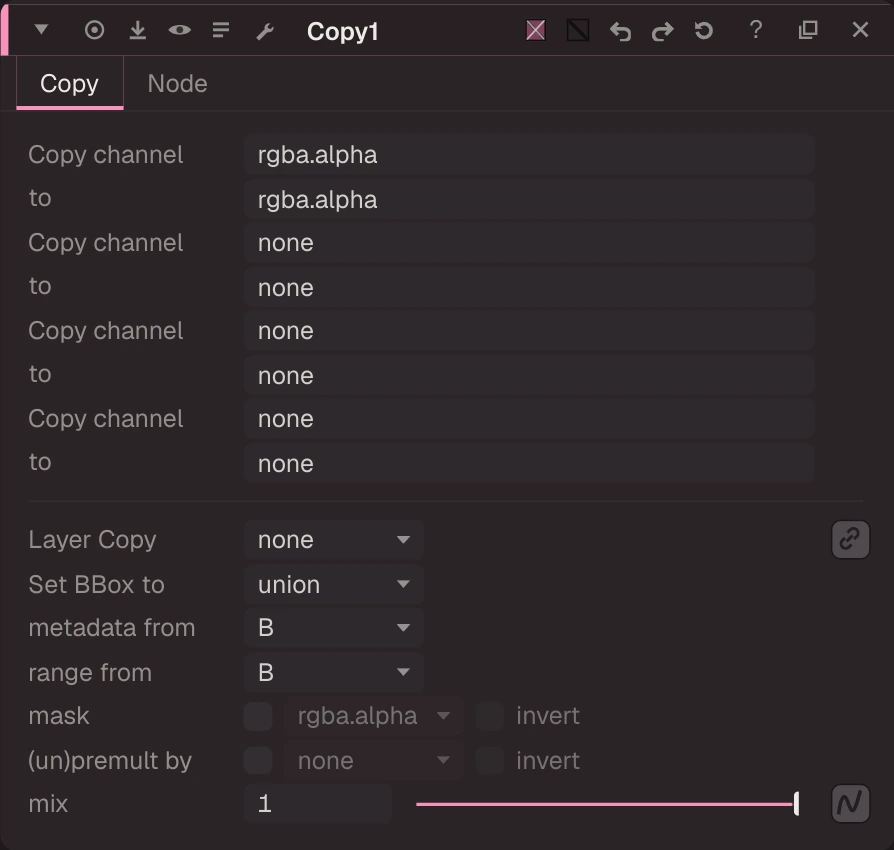Open the Set BBox to union dropdown
Viewport: 894px width, 850px height.
click(x=334, y=585)
